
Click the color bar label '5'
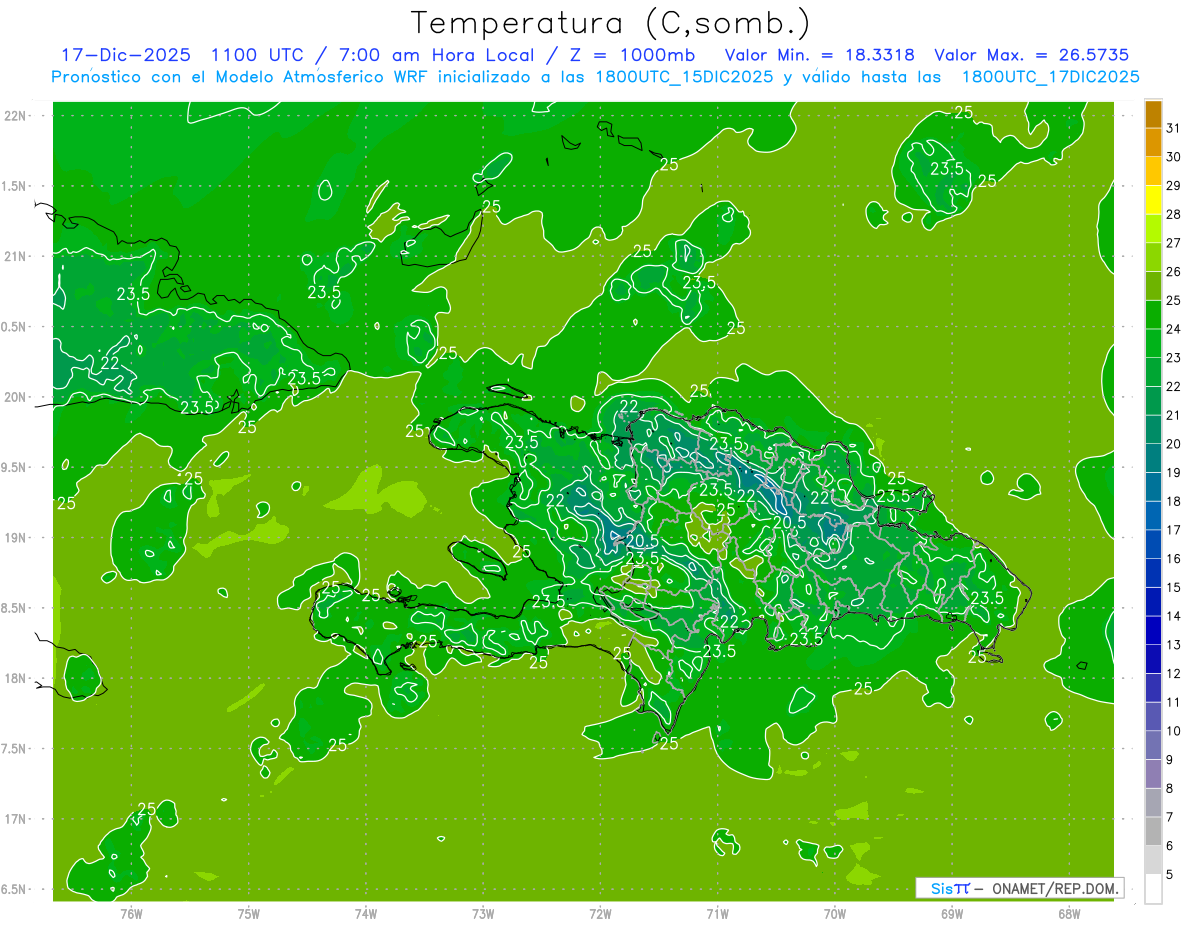coord(1170,875)
